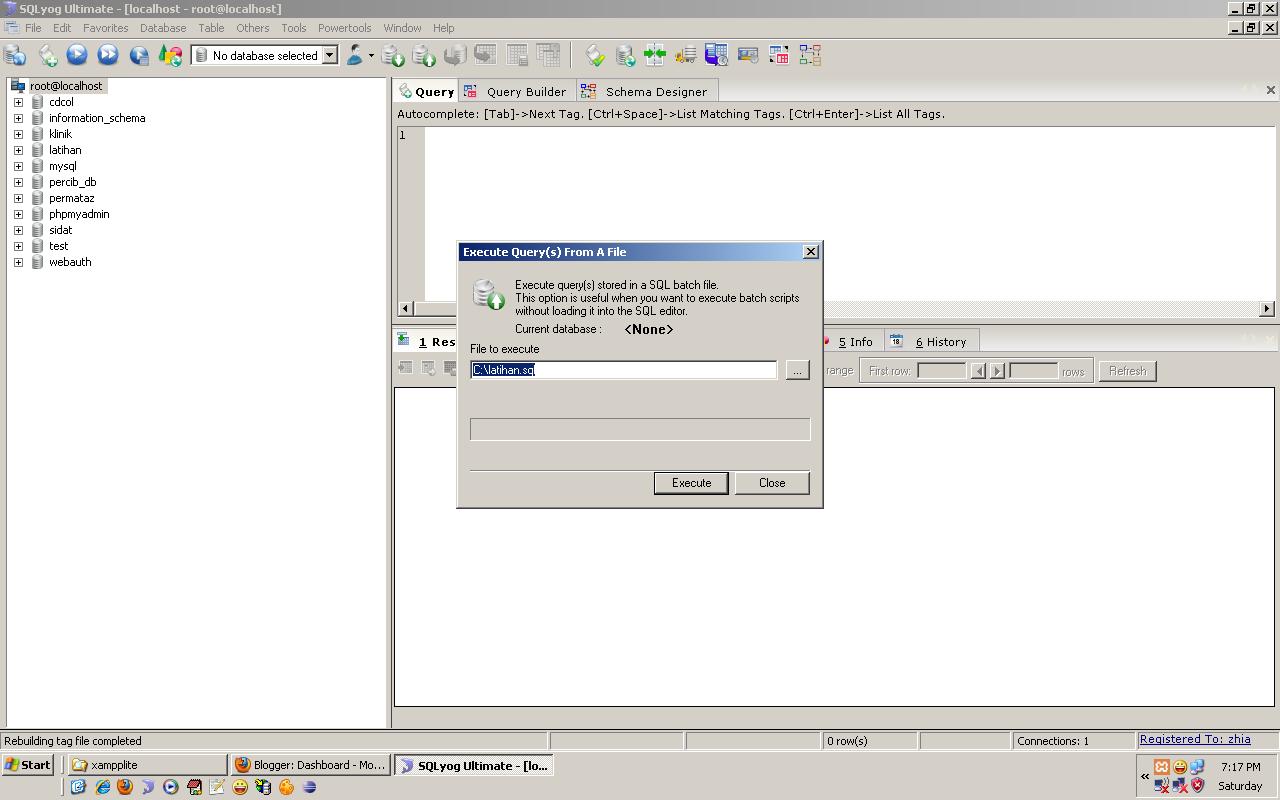Click the Create new connection toolbar icon
The height and width of the screenshot is (800, 1280).
click(15, 56)
